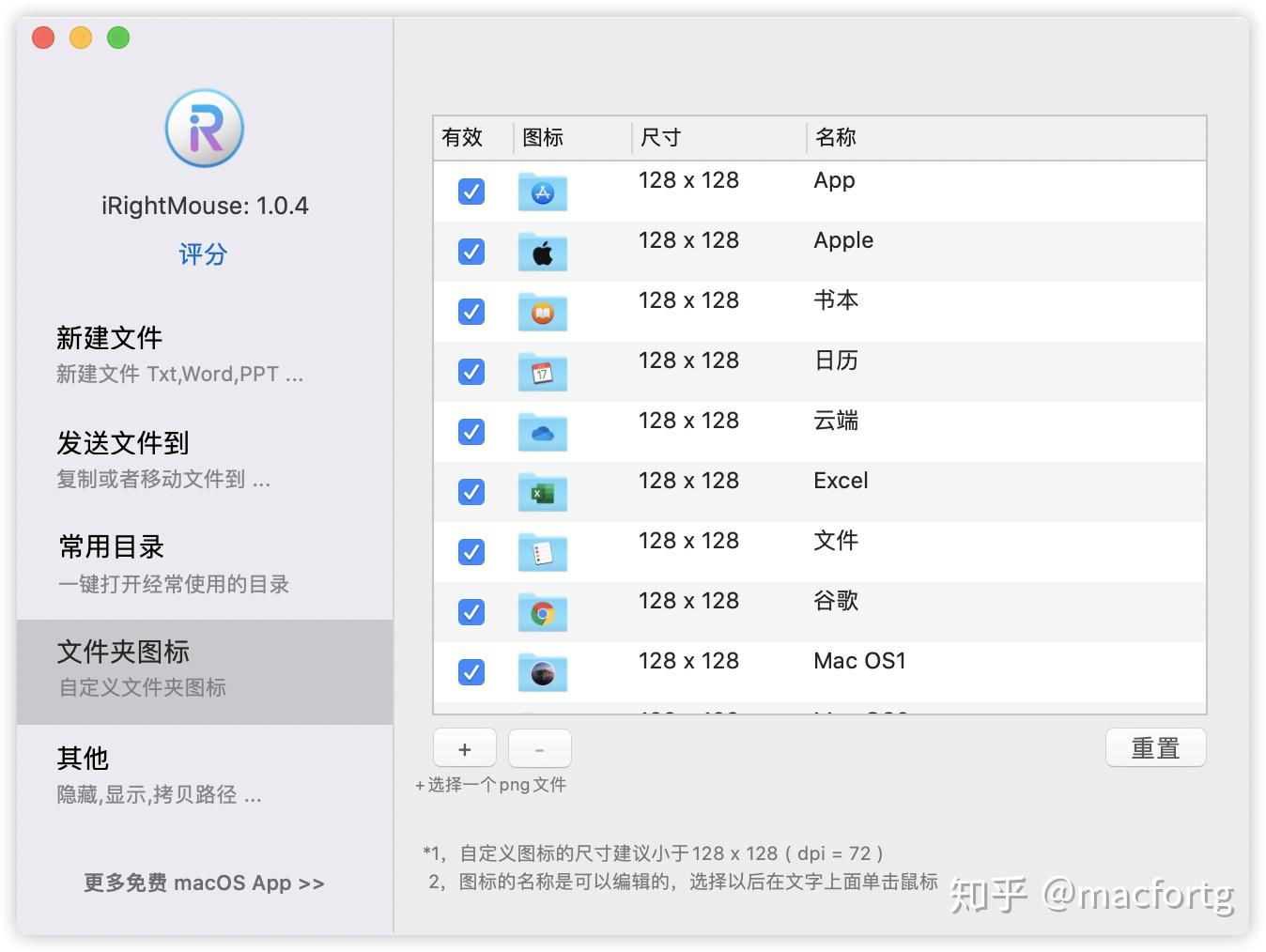Click the 文件 notes folder icon
The image size is (1266, 952).
pyautogui.click(x=542, y=552)
